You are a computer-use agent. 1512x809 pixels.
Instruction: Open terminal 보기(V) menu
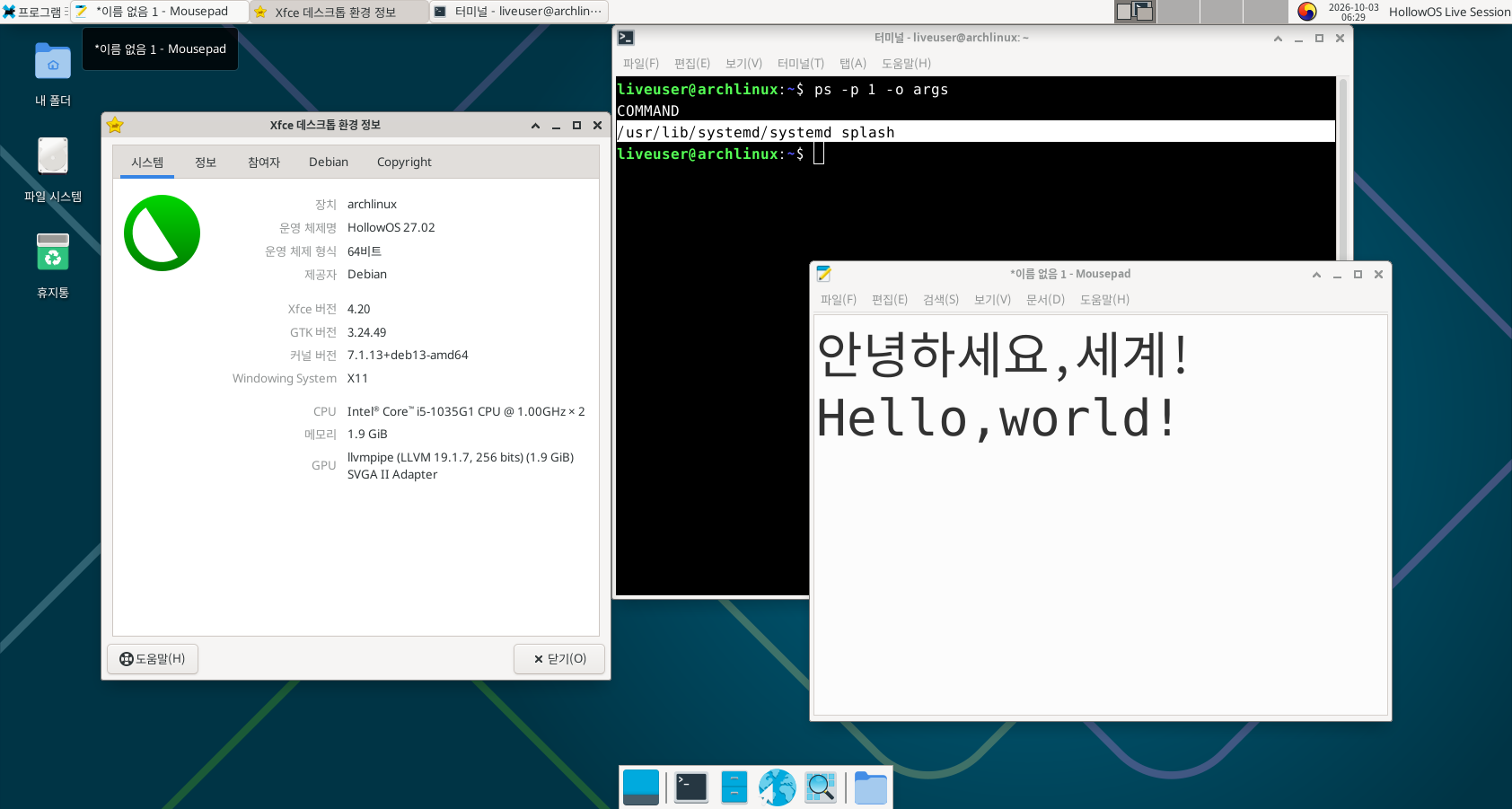pos(743,64)
